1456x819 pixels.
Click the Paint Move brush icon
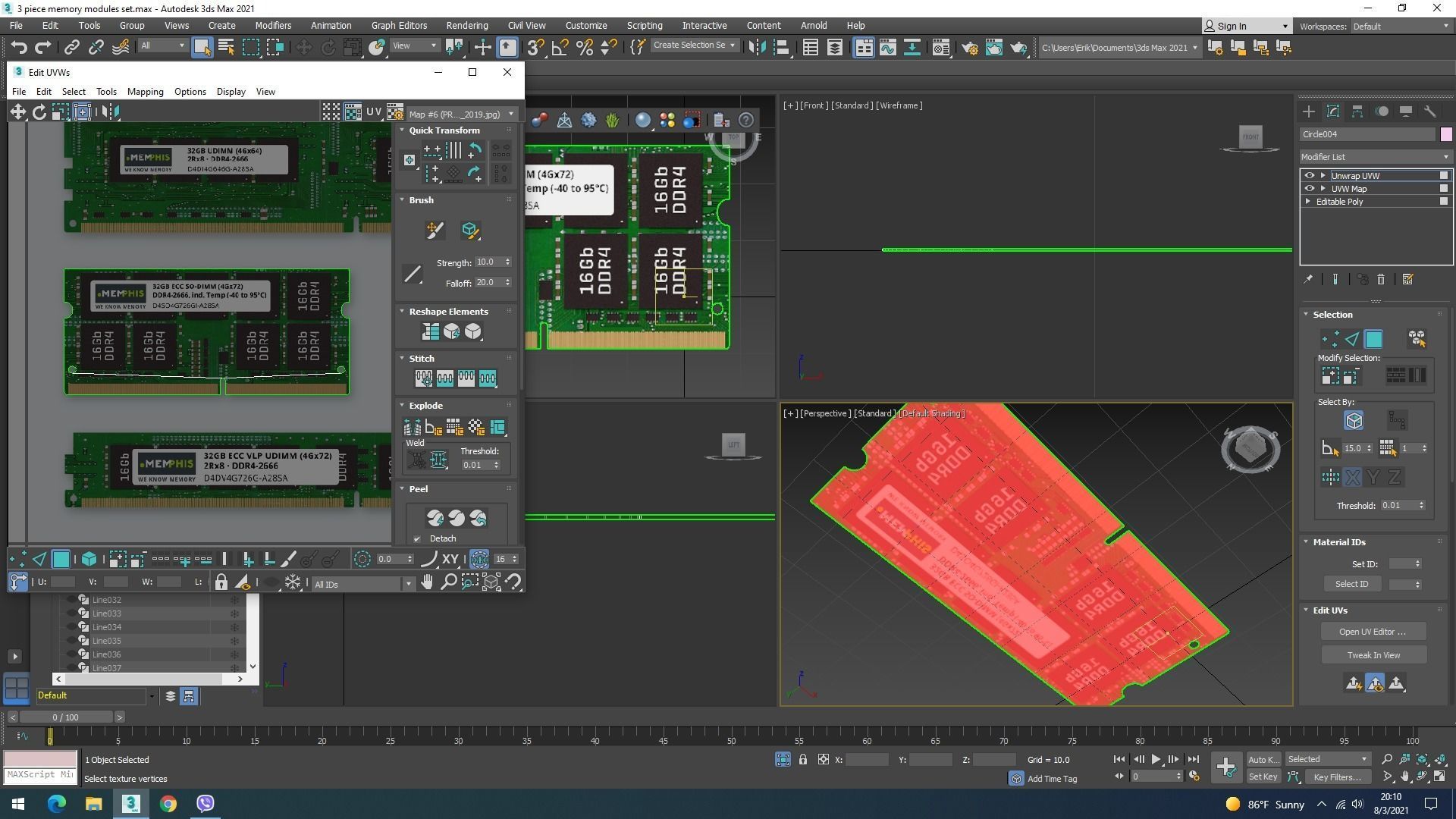coord(435,230)
